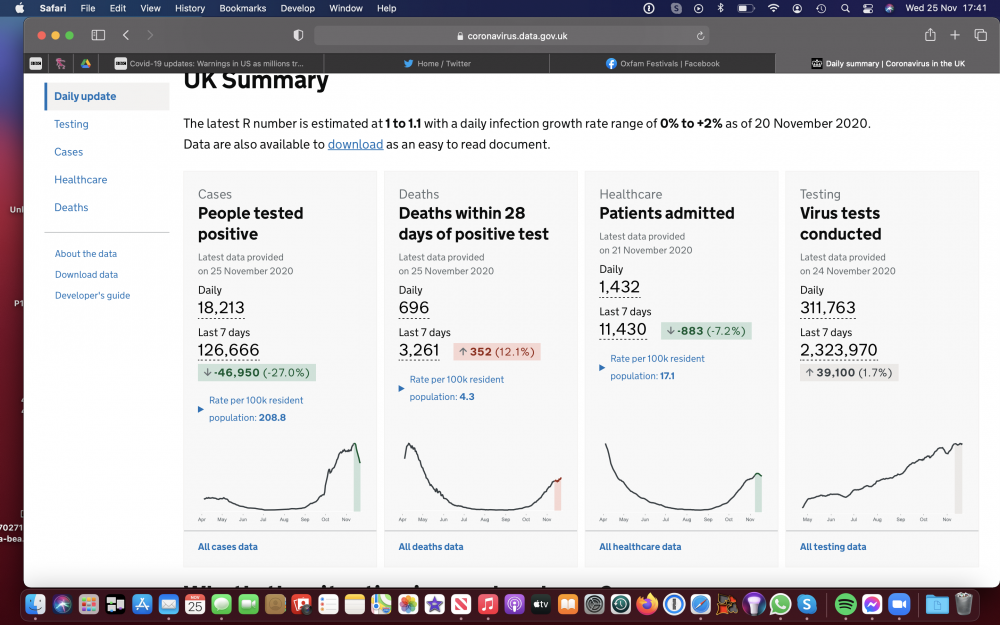Switch to the Covid-19 updates BBC tab
The width and height of the screenshot is (1000, 625).
(210, 63)
